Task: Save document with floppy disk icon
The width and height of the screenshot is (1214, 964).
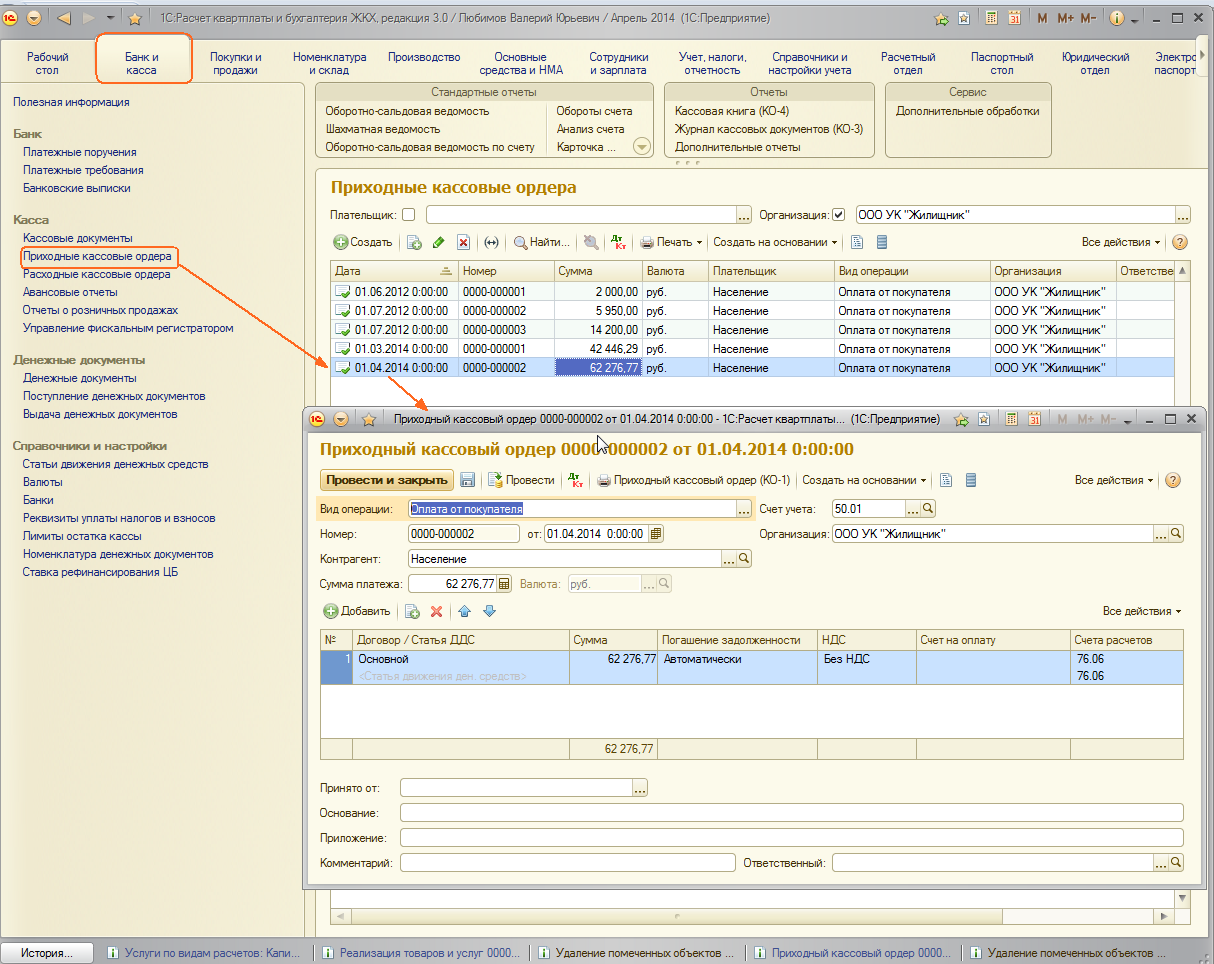Action: 467,480
